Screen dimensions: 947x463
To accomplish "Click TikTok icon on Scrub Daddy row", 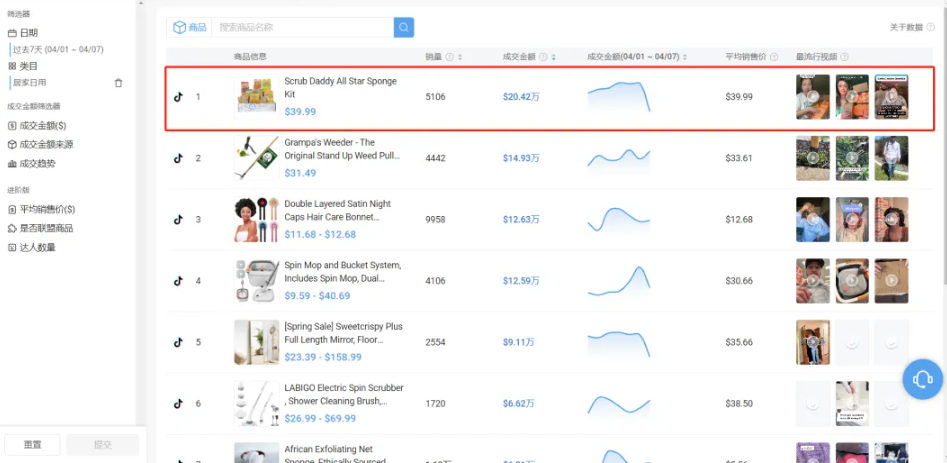I will point(178,97).
